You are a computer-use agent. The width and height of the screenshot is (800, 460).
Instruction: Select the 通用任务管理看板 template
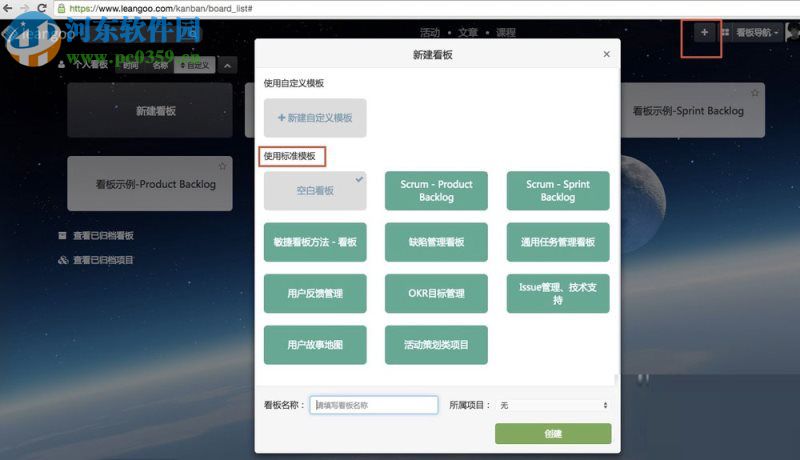(558, 242)
